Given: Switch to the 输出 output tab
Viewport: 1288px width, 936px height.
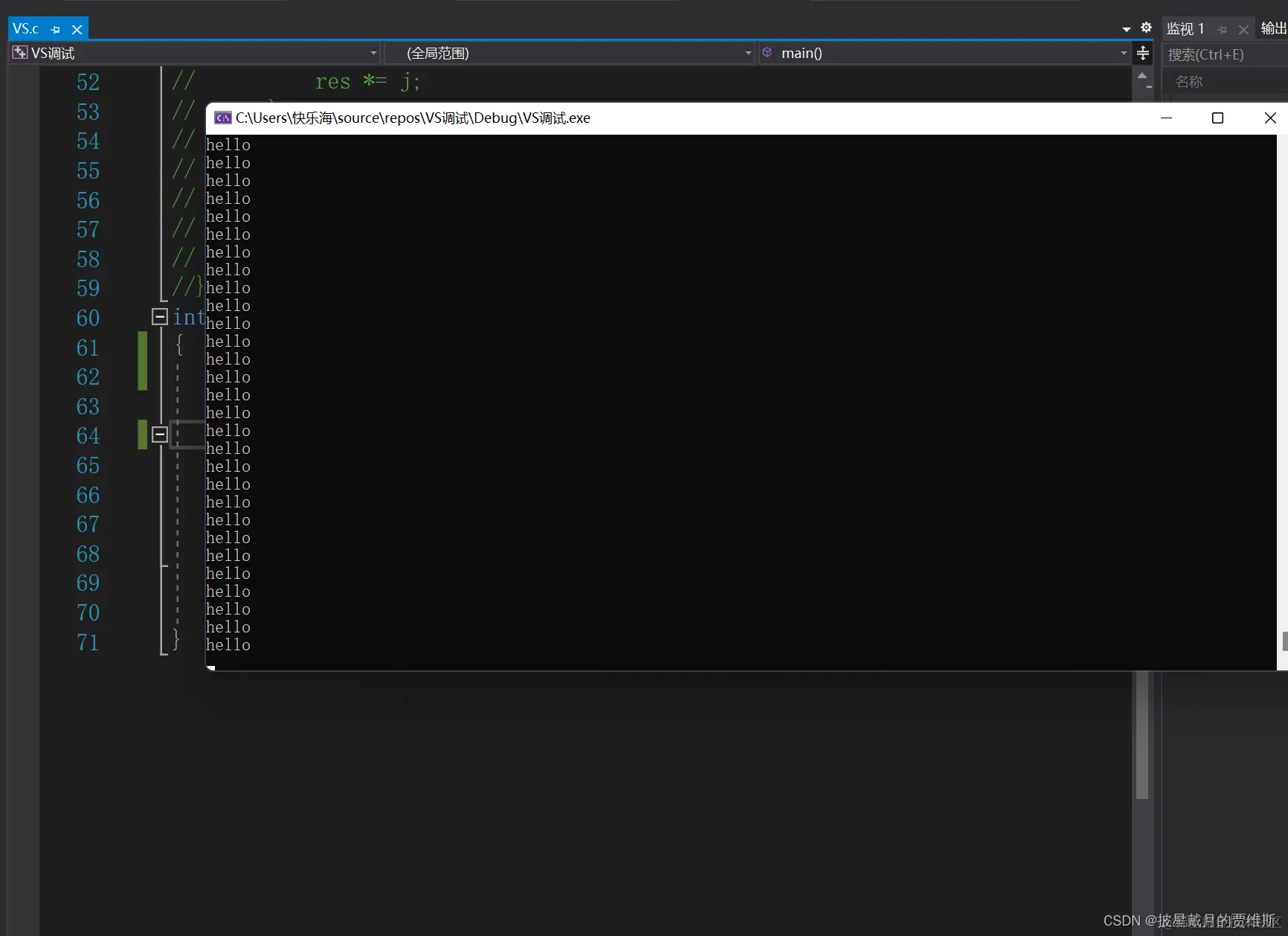Looking at the screenshot, I should click(1273, 28).
